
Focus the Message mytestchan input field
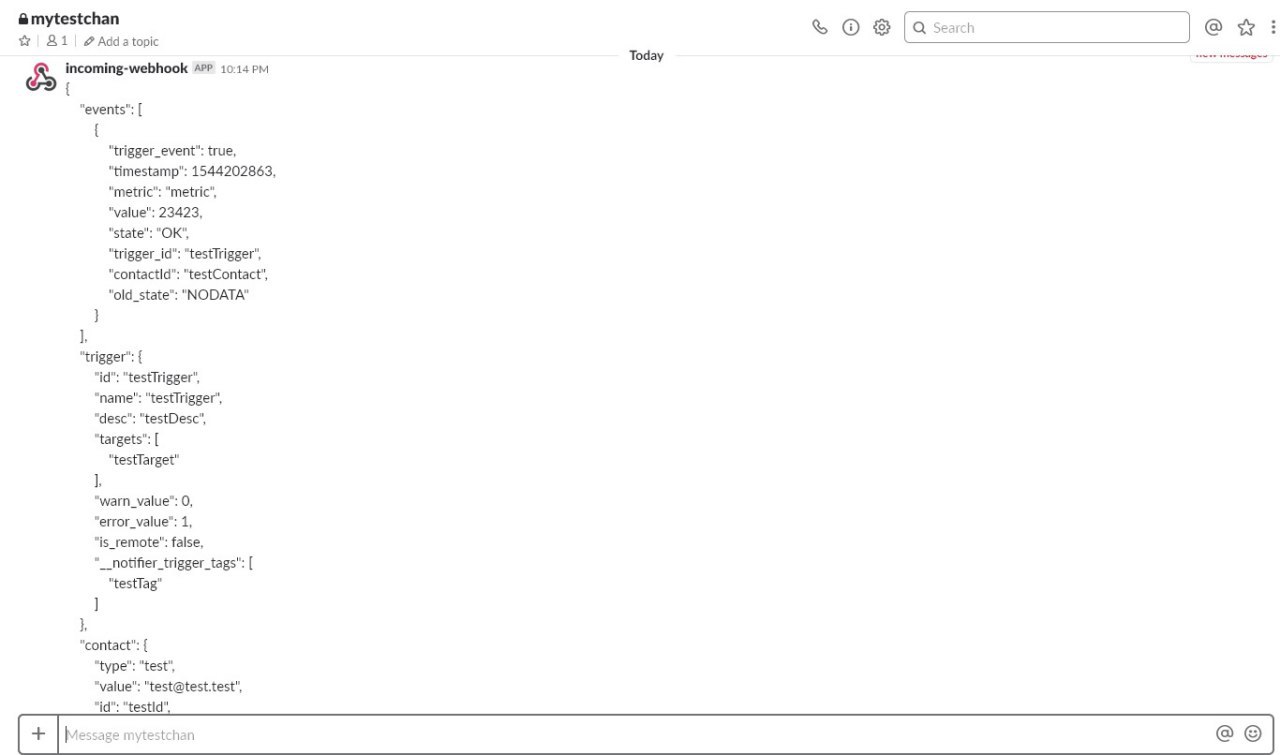(x=634, y=734)
